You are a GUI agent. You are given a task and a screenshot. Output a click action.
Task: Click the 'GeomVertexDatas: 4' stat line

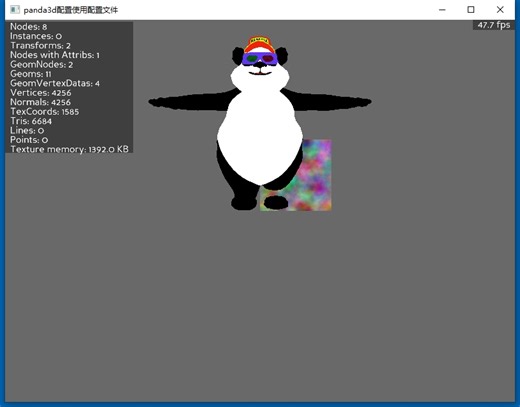(x=55, y=83)
